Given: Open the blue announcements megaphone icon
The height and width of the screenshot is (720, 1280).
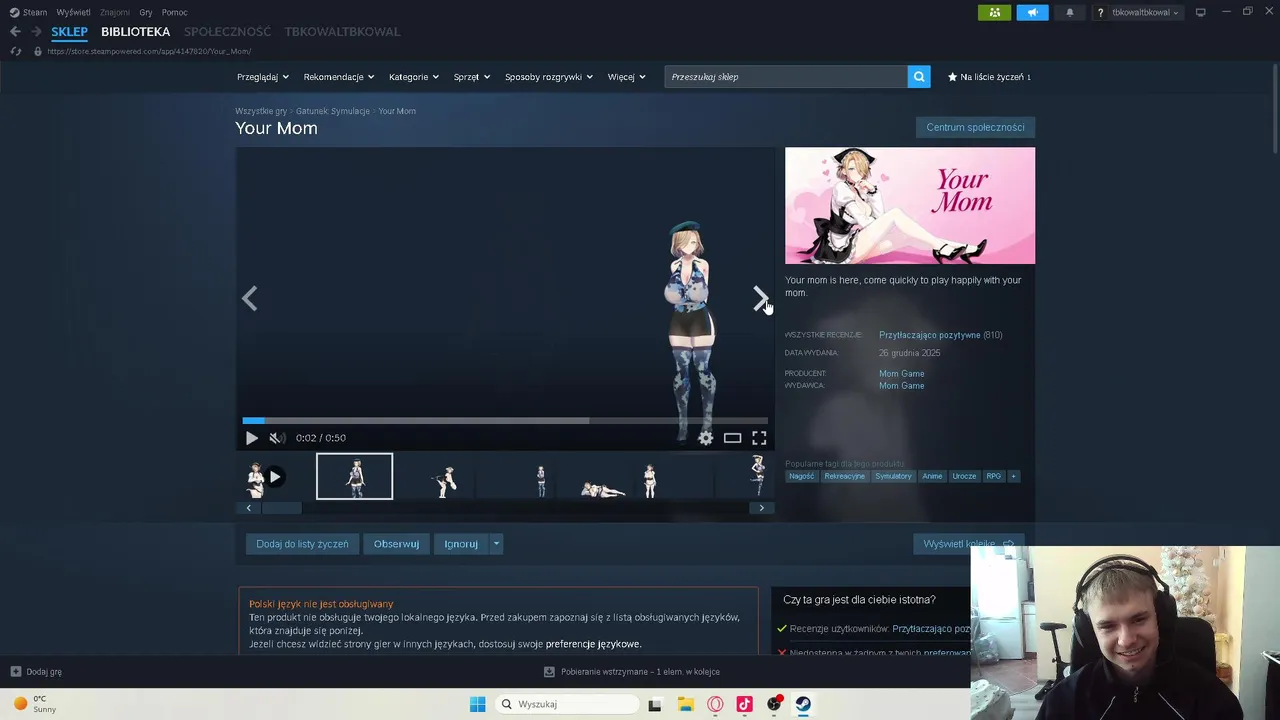Looking at the screenshot, I should [x=1032, y=12].
